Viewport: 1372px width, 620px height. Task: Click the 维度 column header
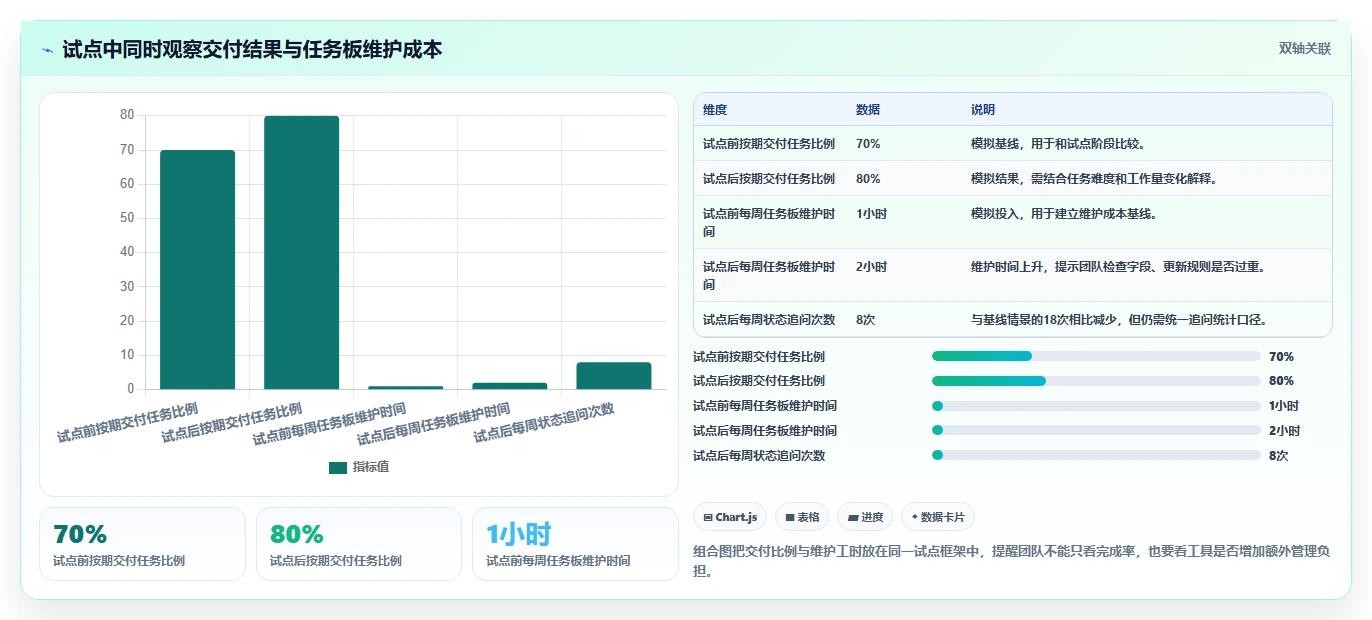click(x=715, y=110)
